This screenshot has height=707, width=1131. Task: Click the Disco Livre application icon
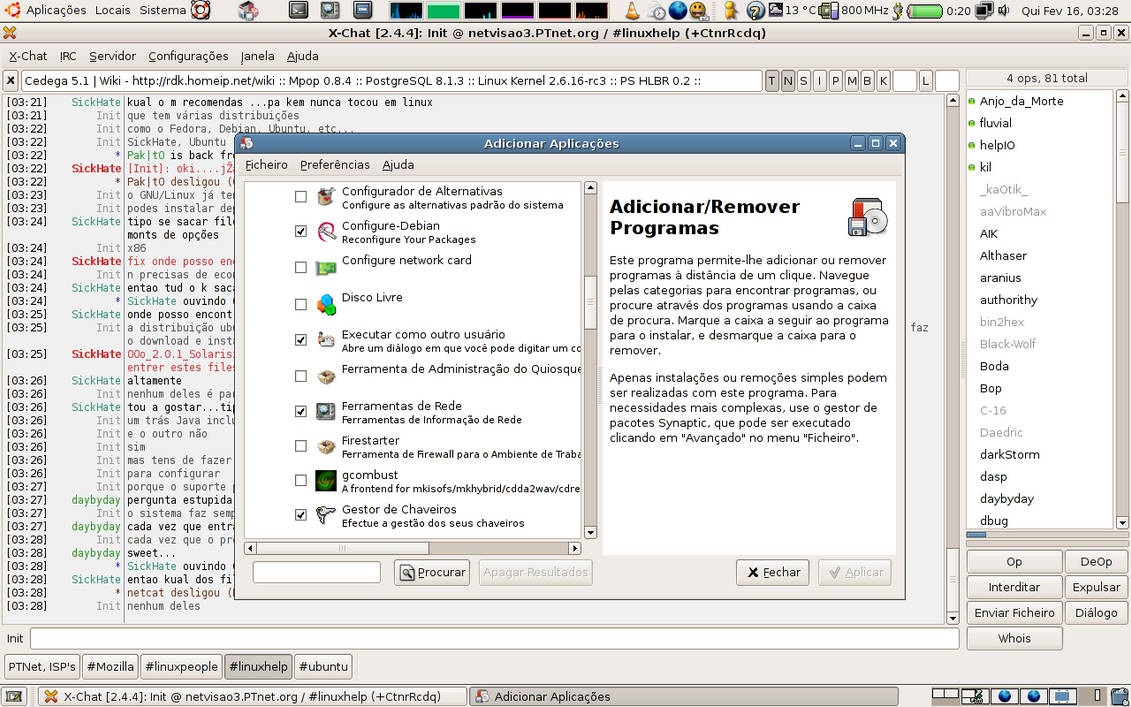pos(326,302)
